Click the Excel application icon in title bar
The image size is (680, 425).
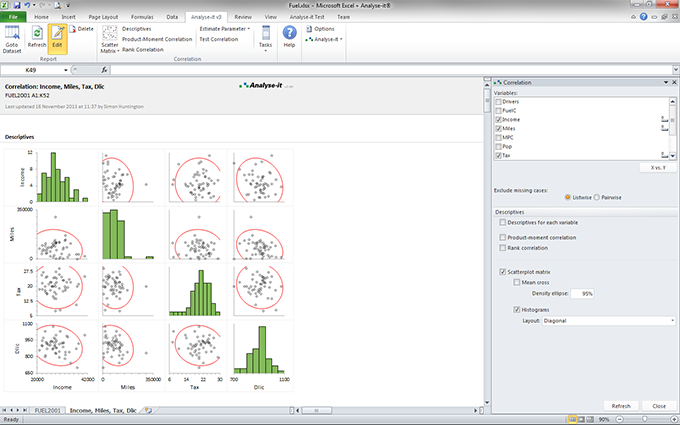pyautogui.click(x=5, y=5)
